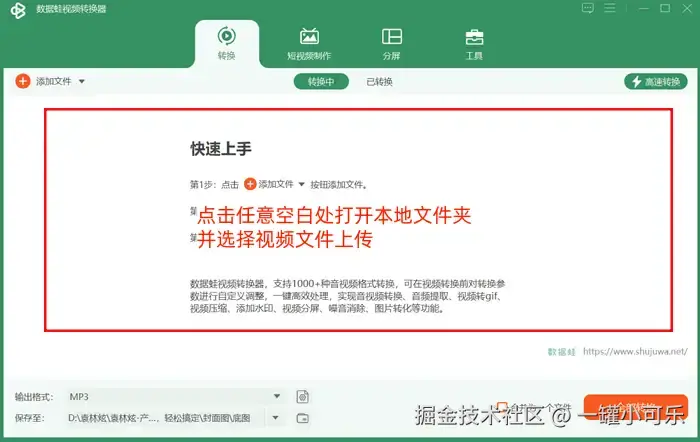
Task: Maximize the converter window
Action: [x=665, y=8]
